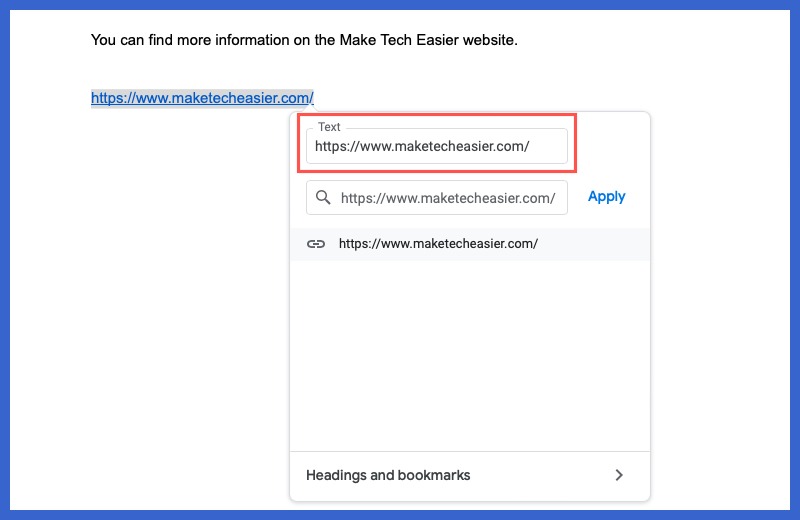The height and width of the screenshot is (520, 800).
Task: Open Headings and bookmarks
Action: [470, 476]
